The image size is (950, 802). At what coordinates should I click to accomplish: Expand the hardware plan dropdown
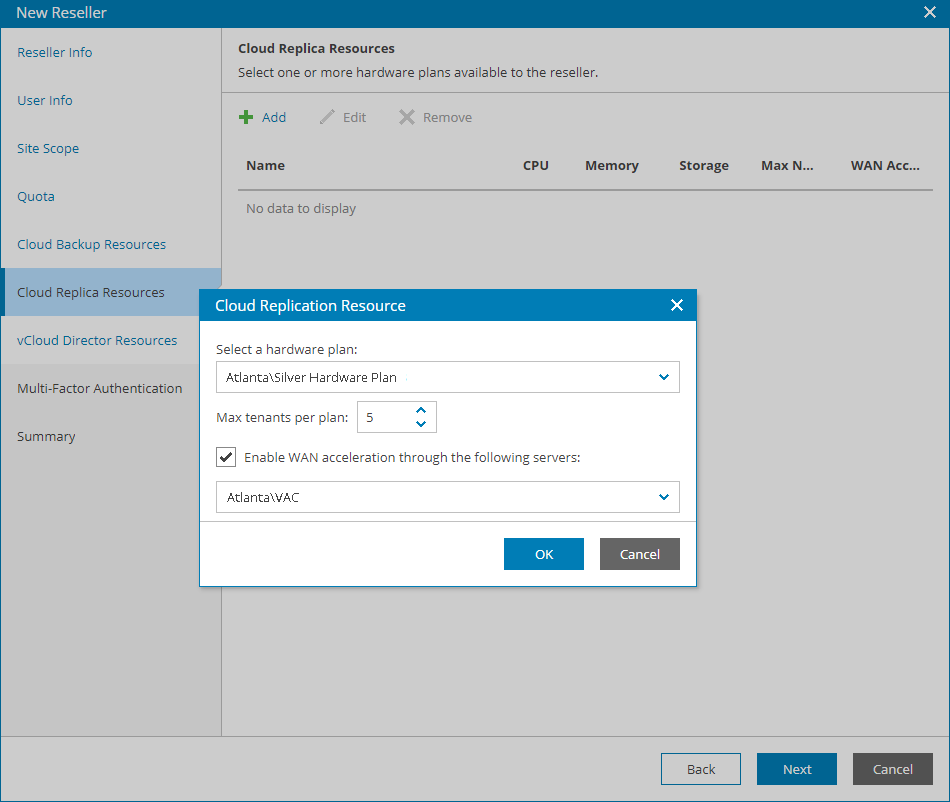point(664,377)
